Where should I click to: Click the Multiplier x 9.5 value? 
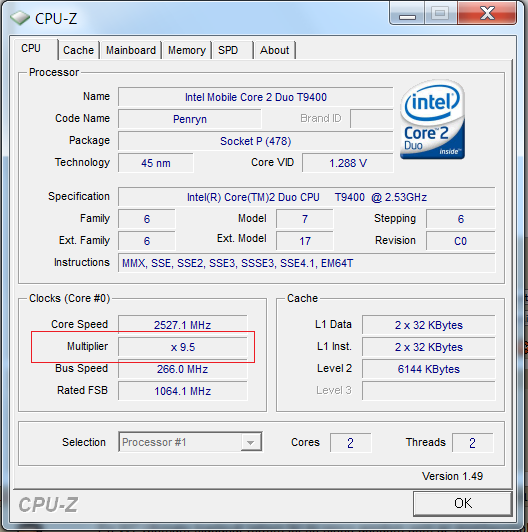point(183,347)
